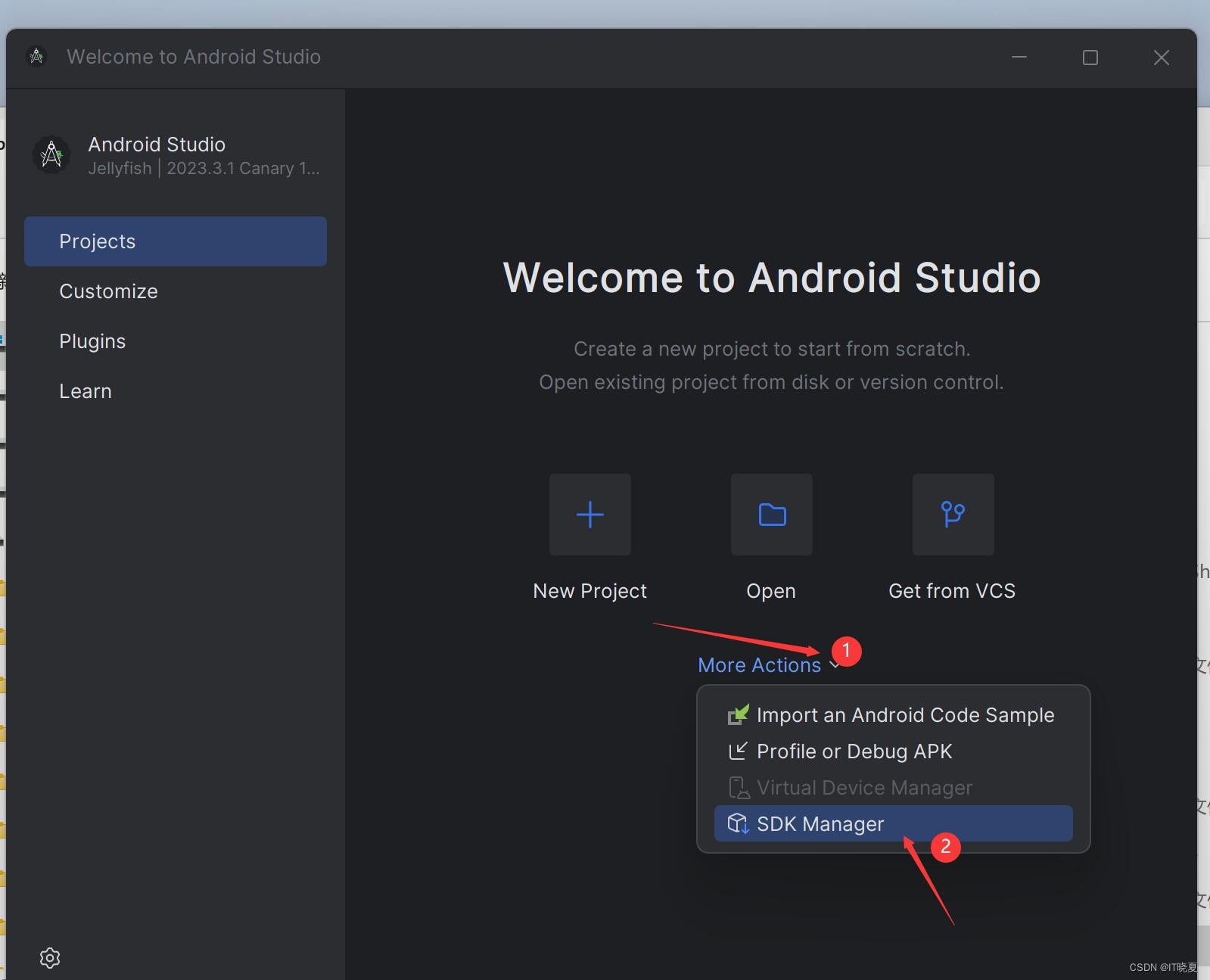Close the Welcome to Android Studio window
1210x980 pixels.
[1162, 58]
